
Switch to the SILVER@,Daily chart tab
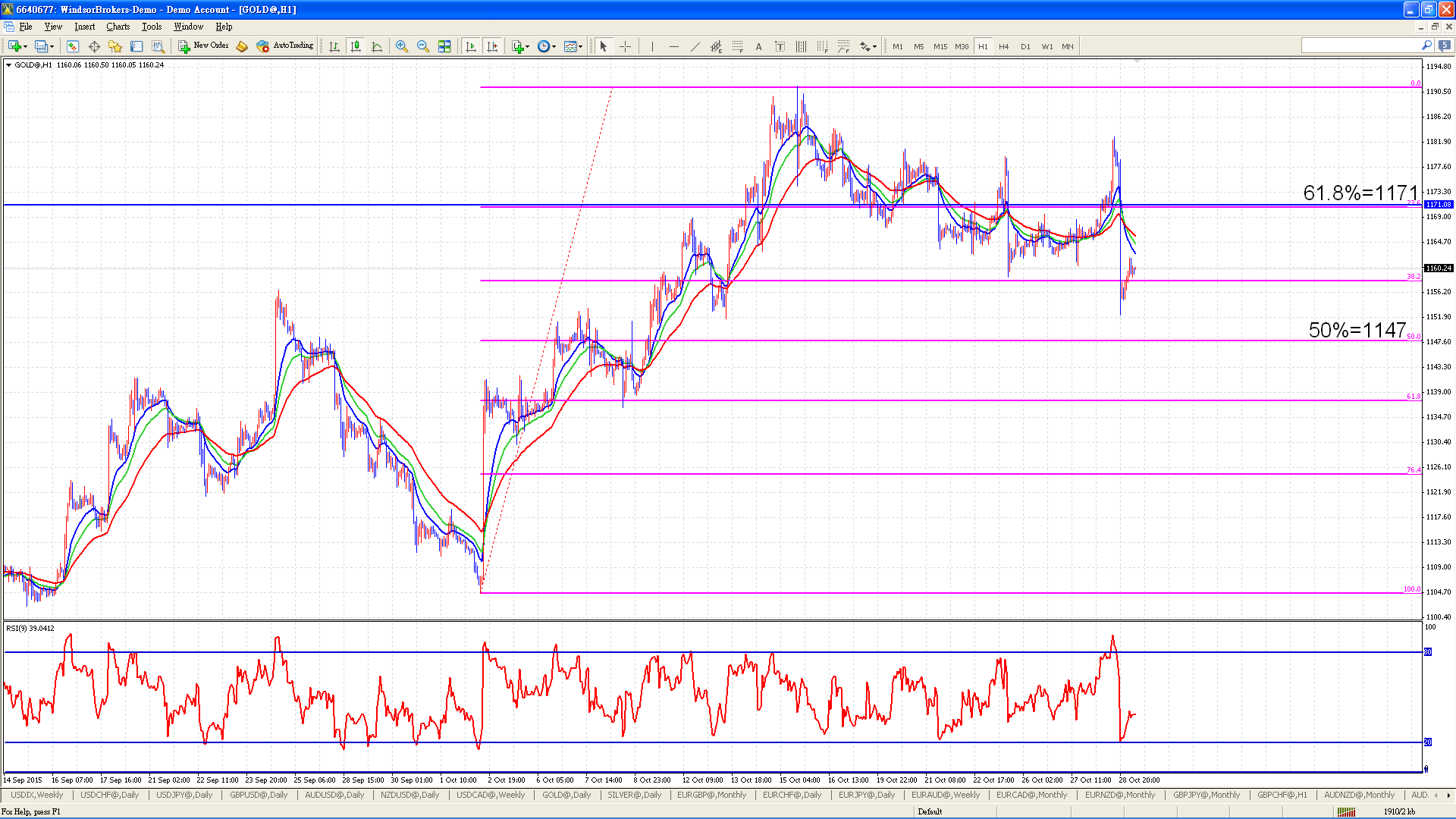pos(634,795)
